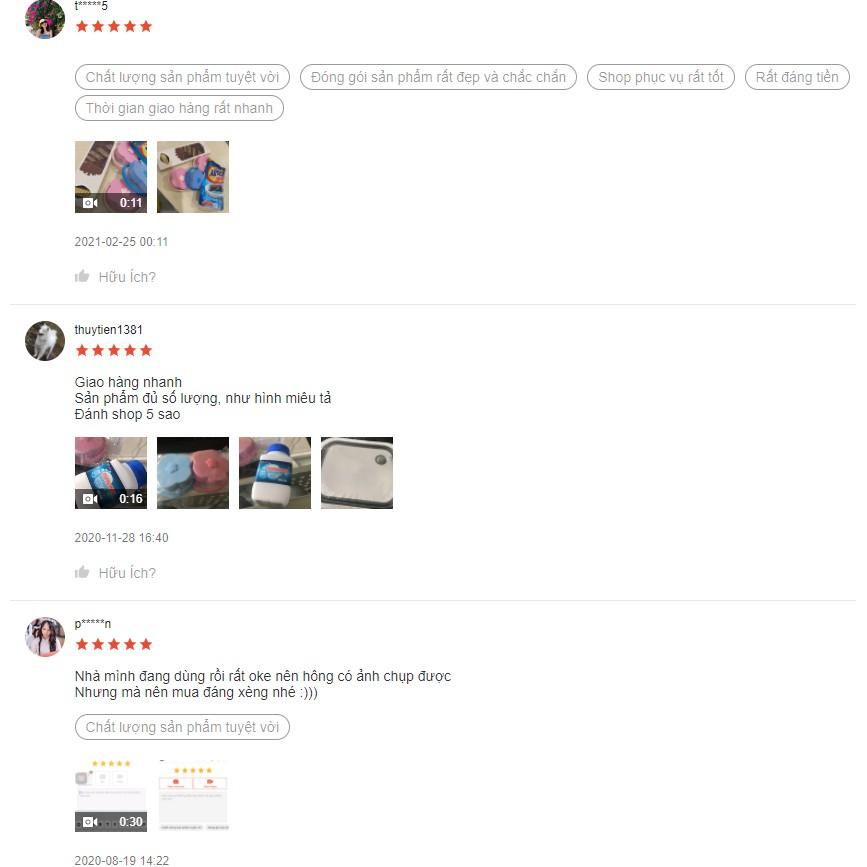
Task: Open second screenshot thumbnail in p*****n review
Action: click(193, 796)
